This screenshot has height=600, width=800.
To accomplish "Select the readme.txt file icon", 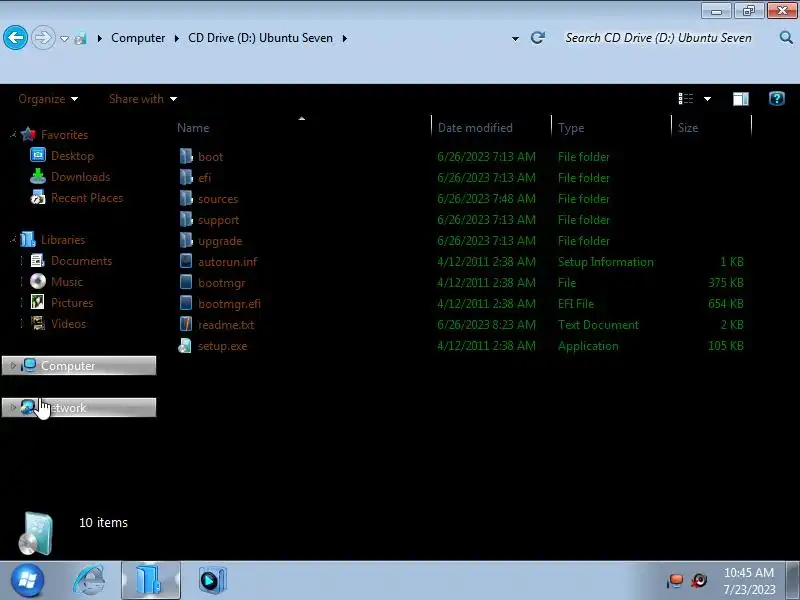I will pos(186,324).
